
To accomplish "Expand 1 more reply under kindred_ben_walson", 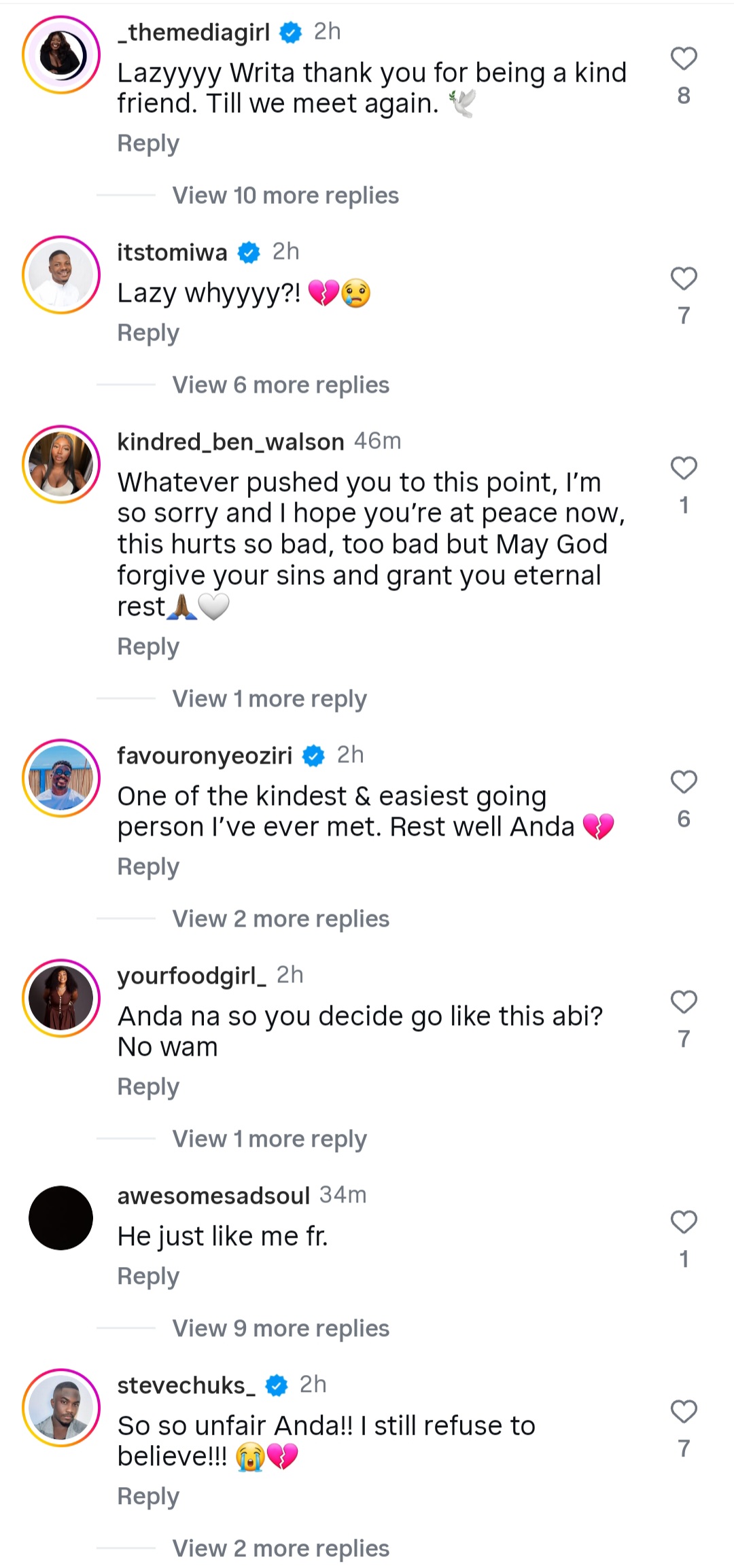I will (x=269, y=699).
